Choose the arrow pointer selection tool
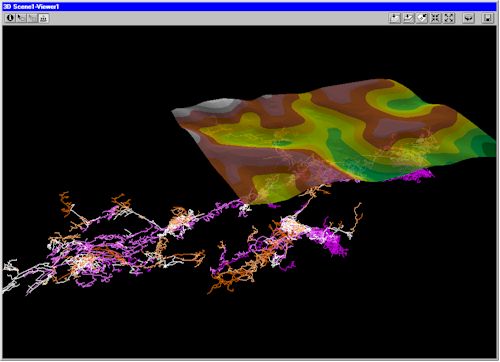 pyautogui.click(x=21, y=18)
